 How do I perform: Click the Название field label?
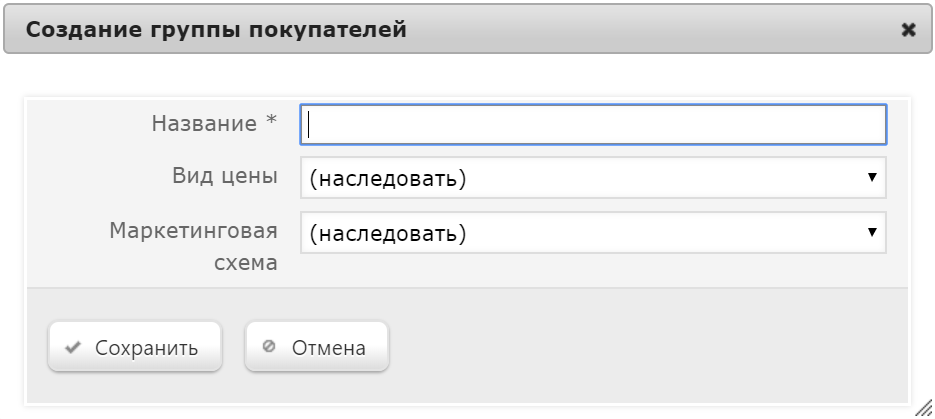[204, 123]
